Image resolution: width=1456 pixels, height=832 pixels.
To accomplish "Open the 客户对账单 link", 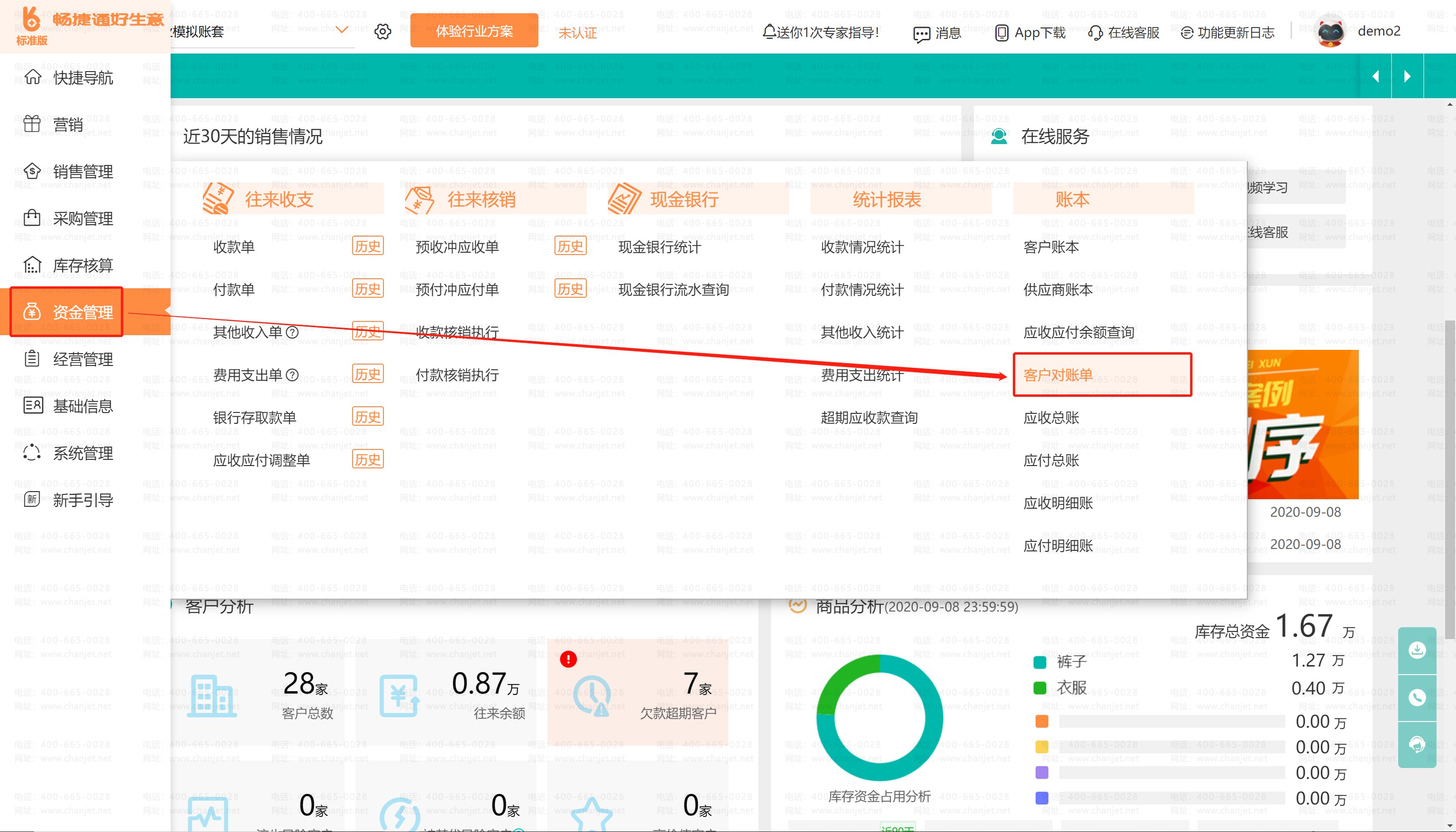I will [x=1057, y=375].
